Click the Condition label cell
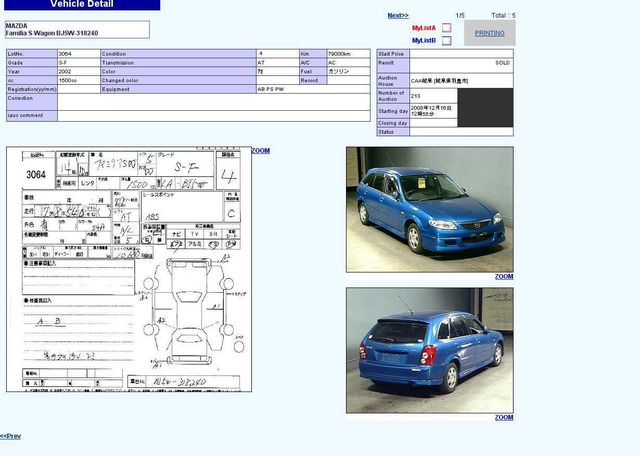640x456 pixels. point(178,54)
